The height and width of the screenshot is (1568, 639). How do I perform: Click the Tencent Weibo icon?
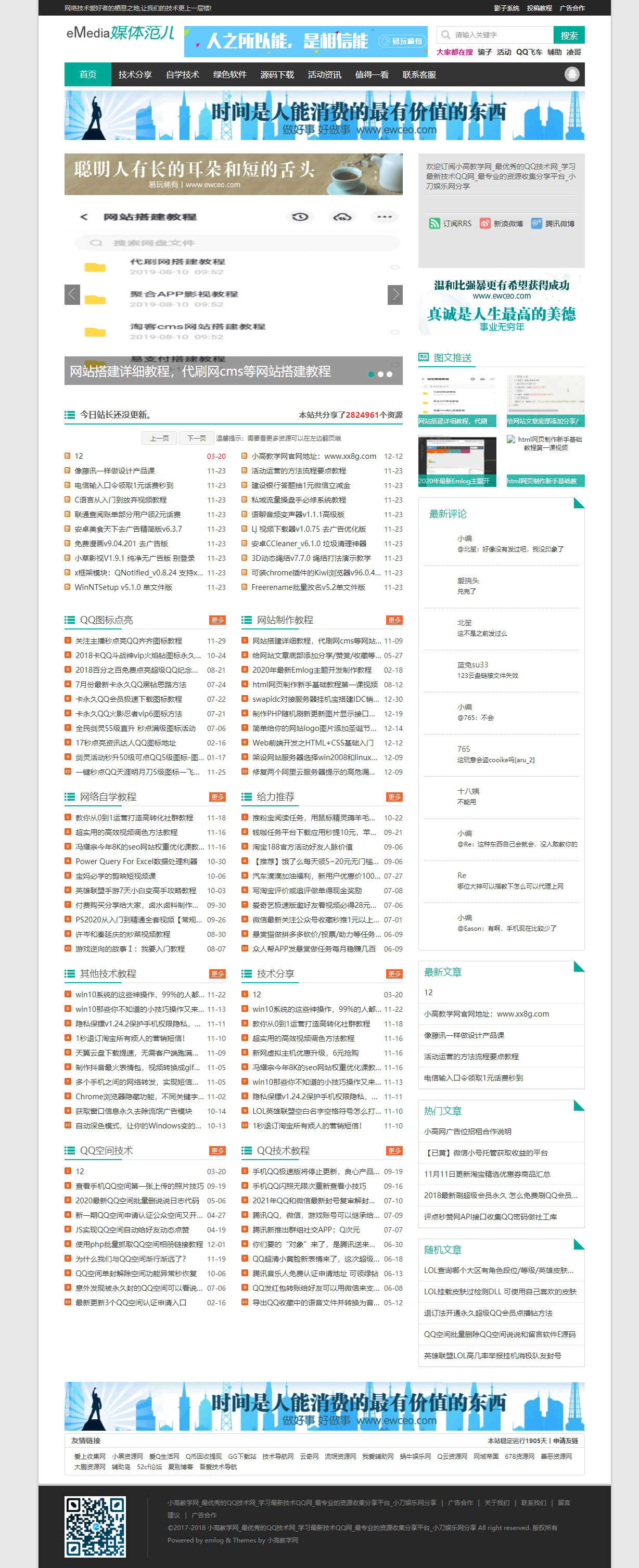[536, 223]
